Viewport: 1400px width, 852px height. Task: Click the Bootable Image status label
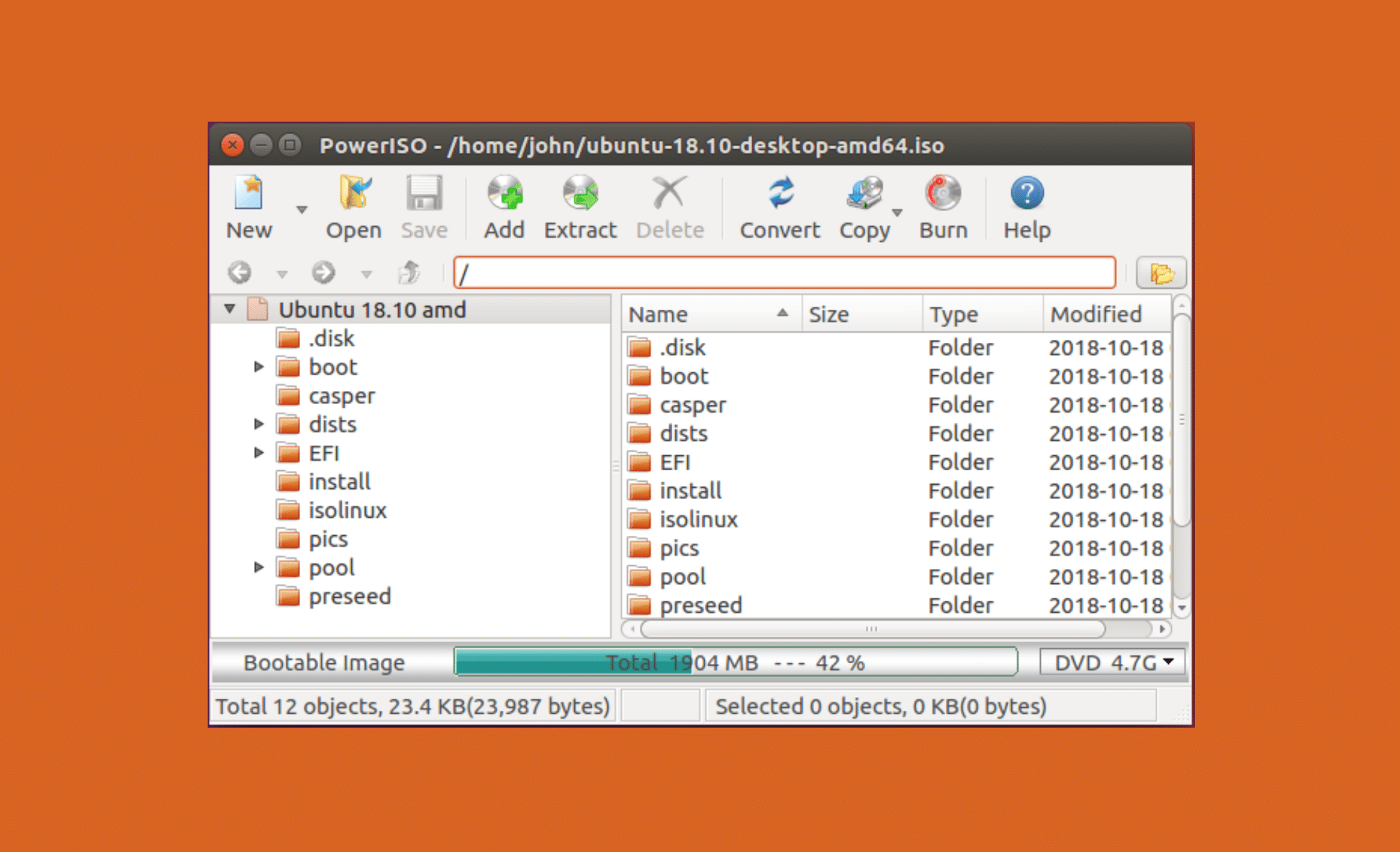324,663
